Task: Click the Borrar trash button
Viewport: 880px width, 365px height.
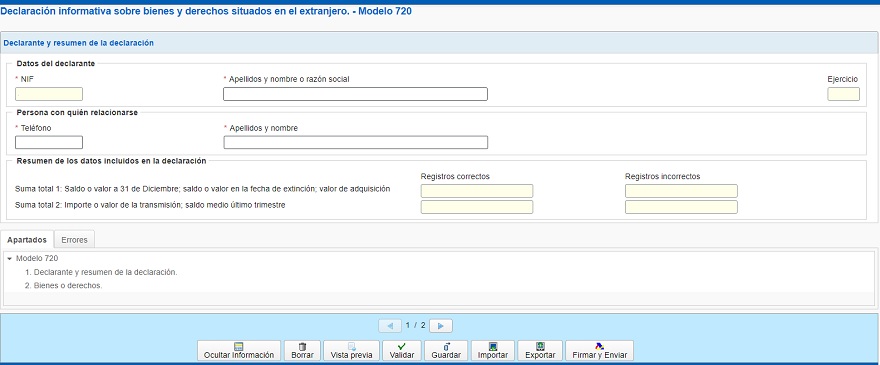Action: coord(302,350)
